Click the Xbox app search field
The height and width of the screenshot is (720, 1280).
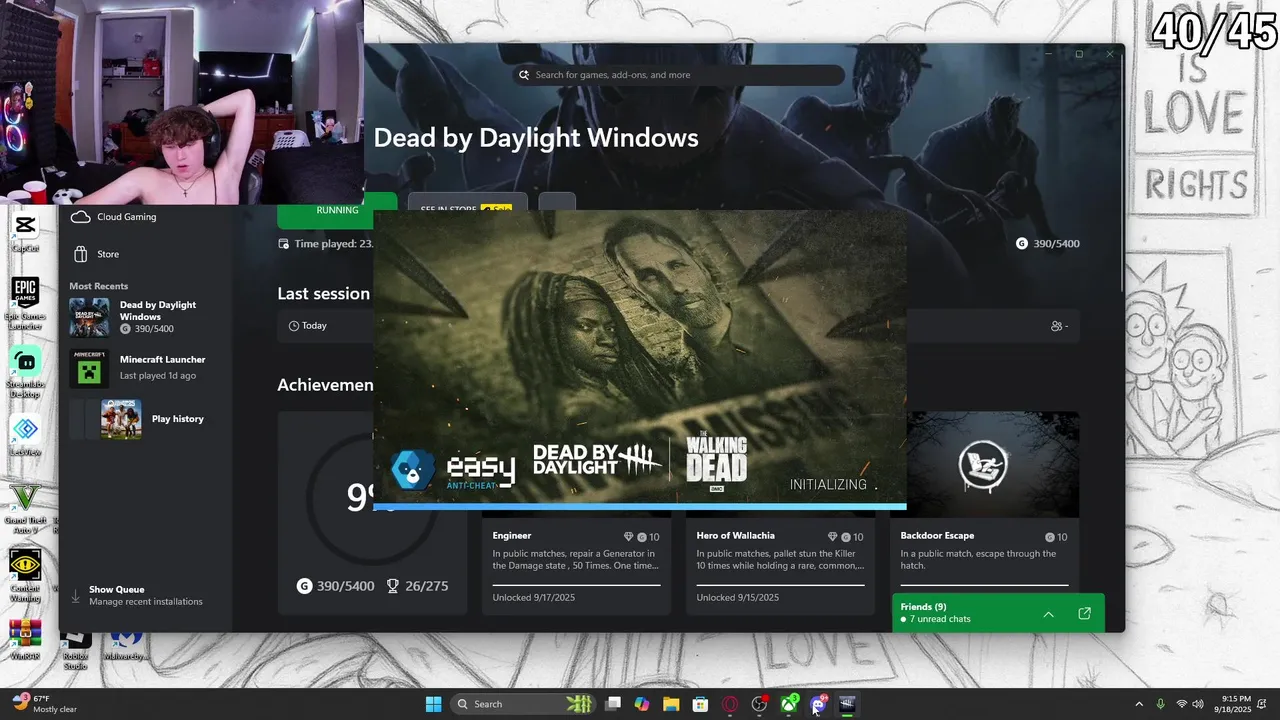click(679, 75)
